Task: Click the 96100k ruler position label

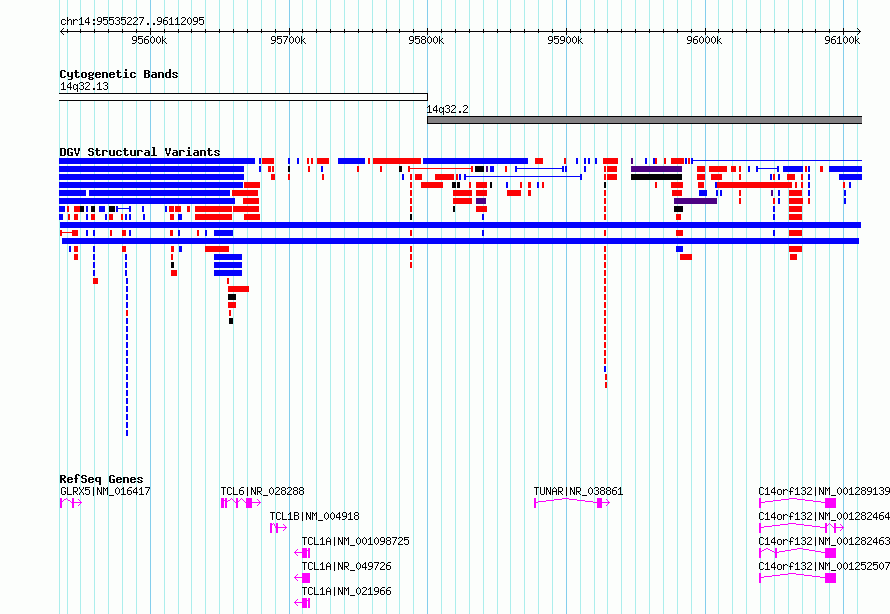Action: coord(842,40)
